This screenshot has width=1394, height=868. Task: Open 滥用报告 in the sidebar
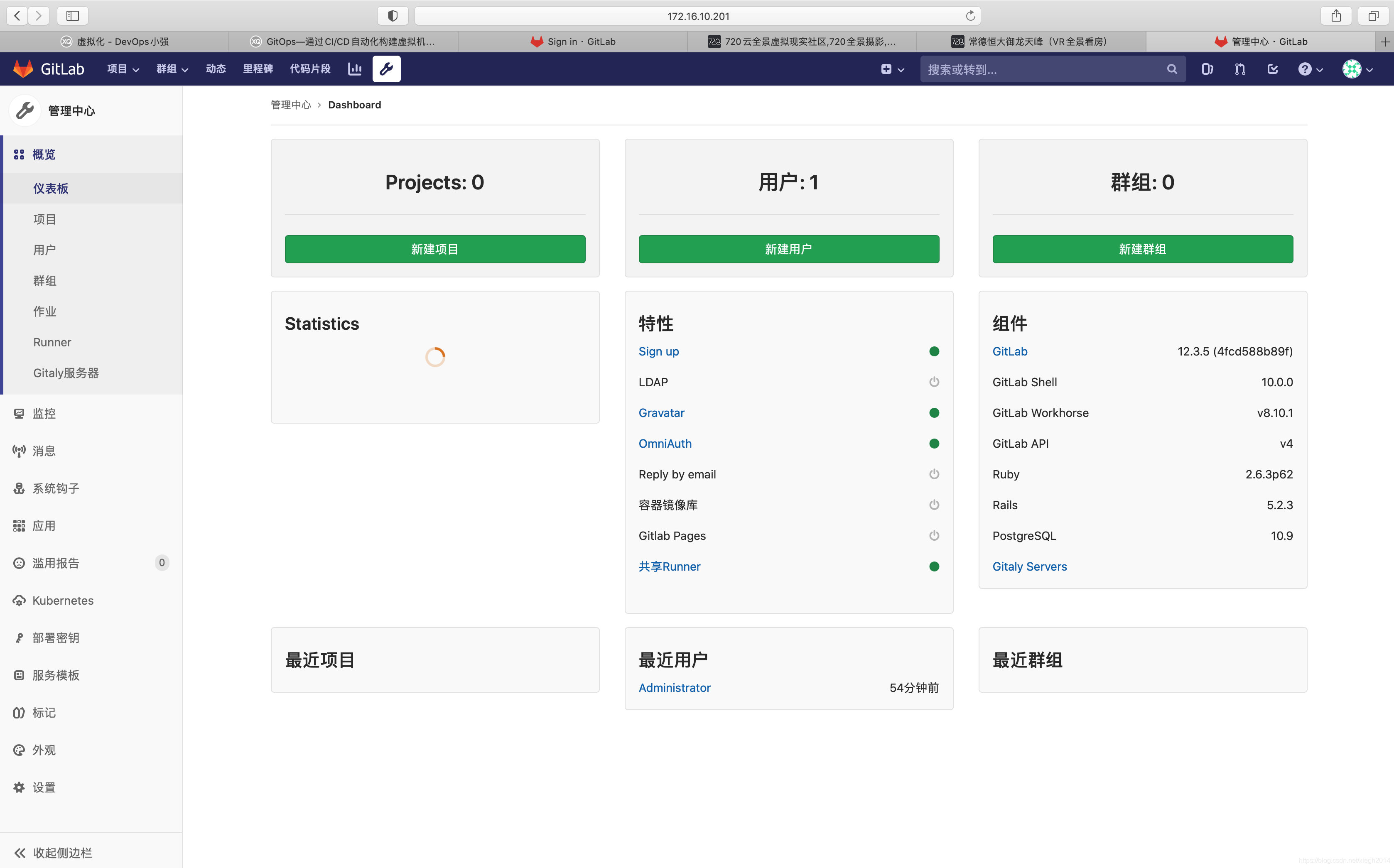click(x=92, y=563)
